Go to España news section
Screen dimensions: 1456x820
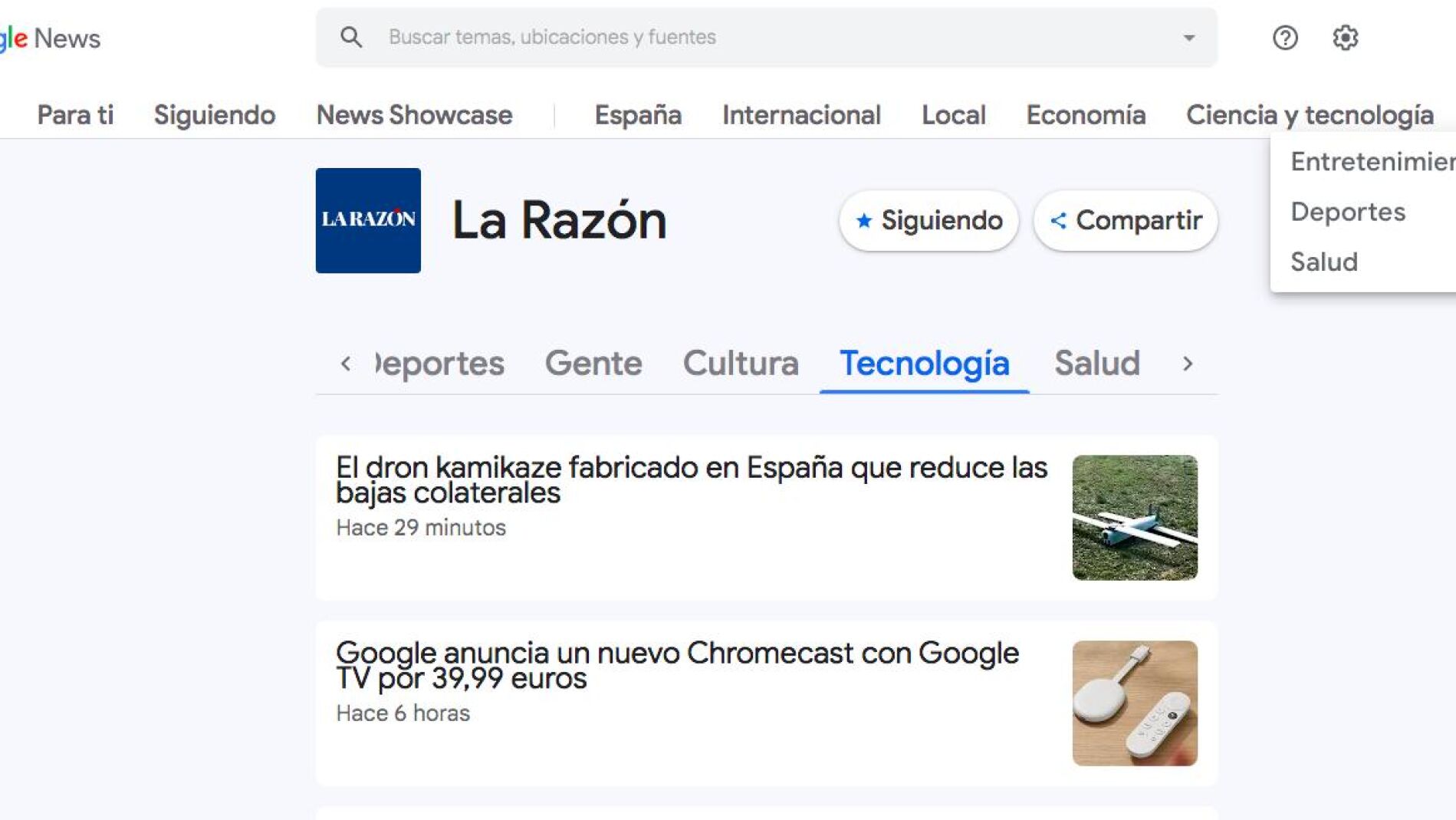pyautogui.click(x=638, y=115)
